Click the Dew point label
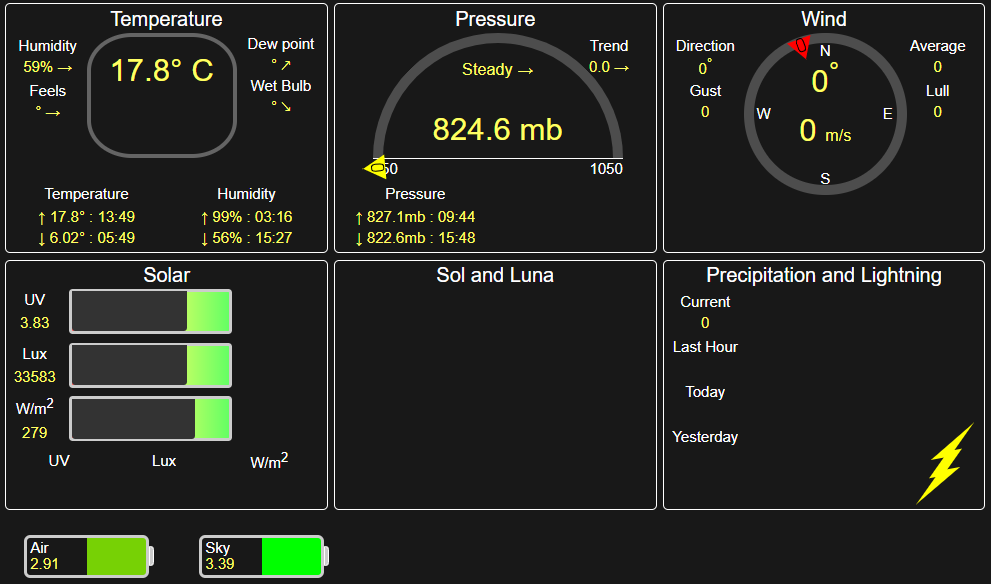 pos(281,44)
